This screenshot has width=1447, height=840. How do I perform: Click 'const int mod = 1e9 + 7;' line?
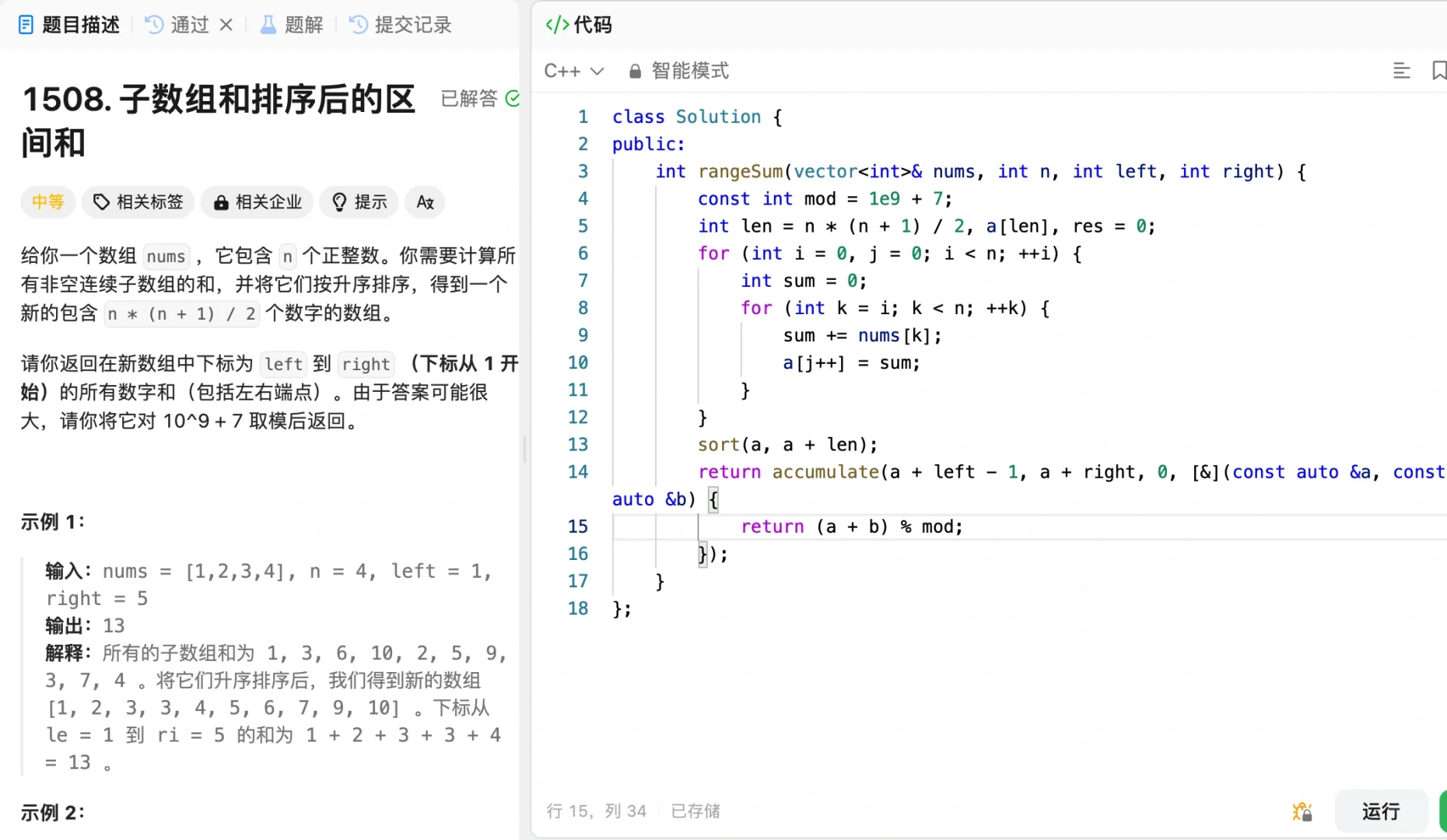pos(825,199)
